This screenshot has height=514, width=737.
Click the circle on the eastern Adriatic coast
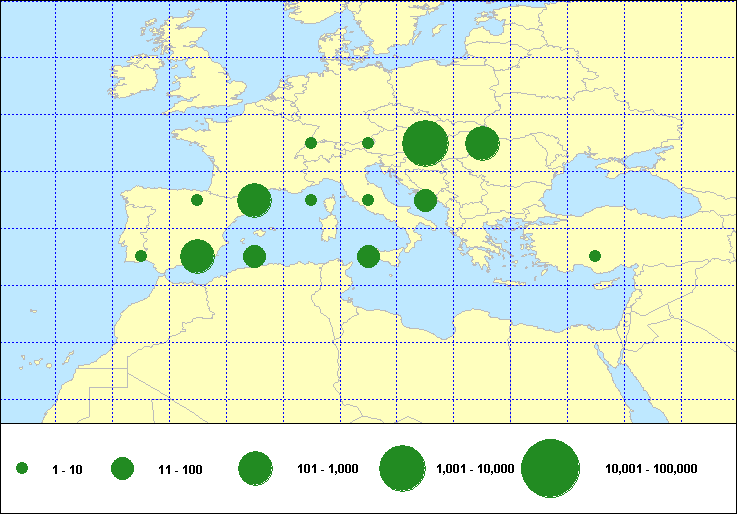(x=425, y=200)
